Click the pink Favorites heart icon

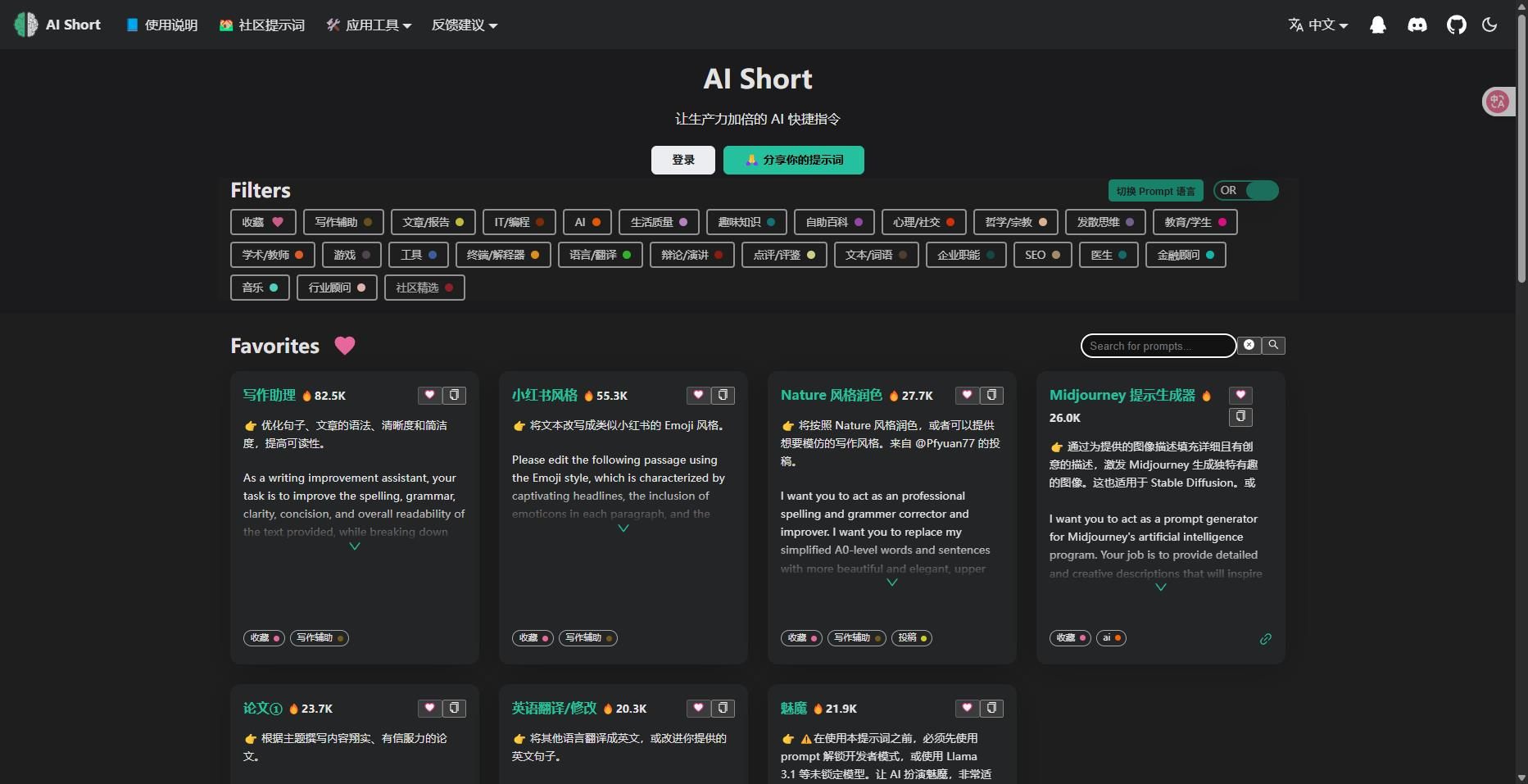coord(345,346)
